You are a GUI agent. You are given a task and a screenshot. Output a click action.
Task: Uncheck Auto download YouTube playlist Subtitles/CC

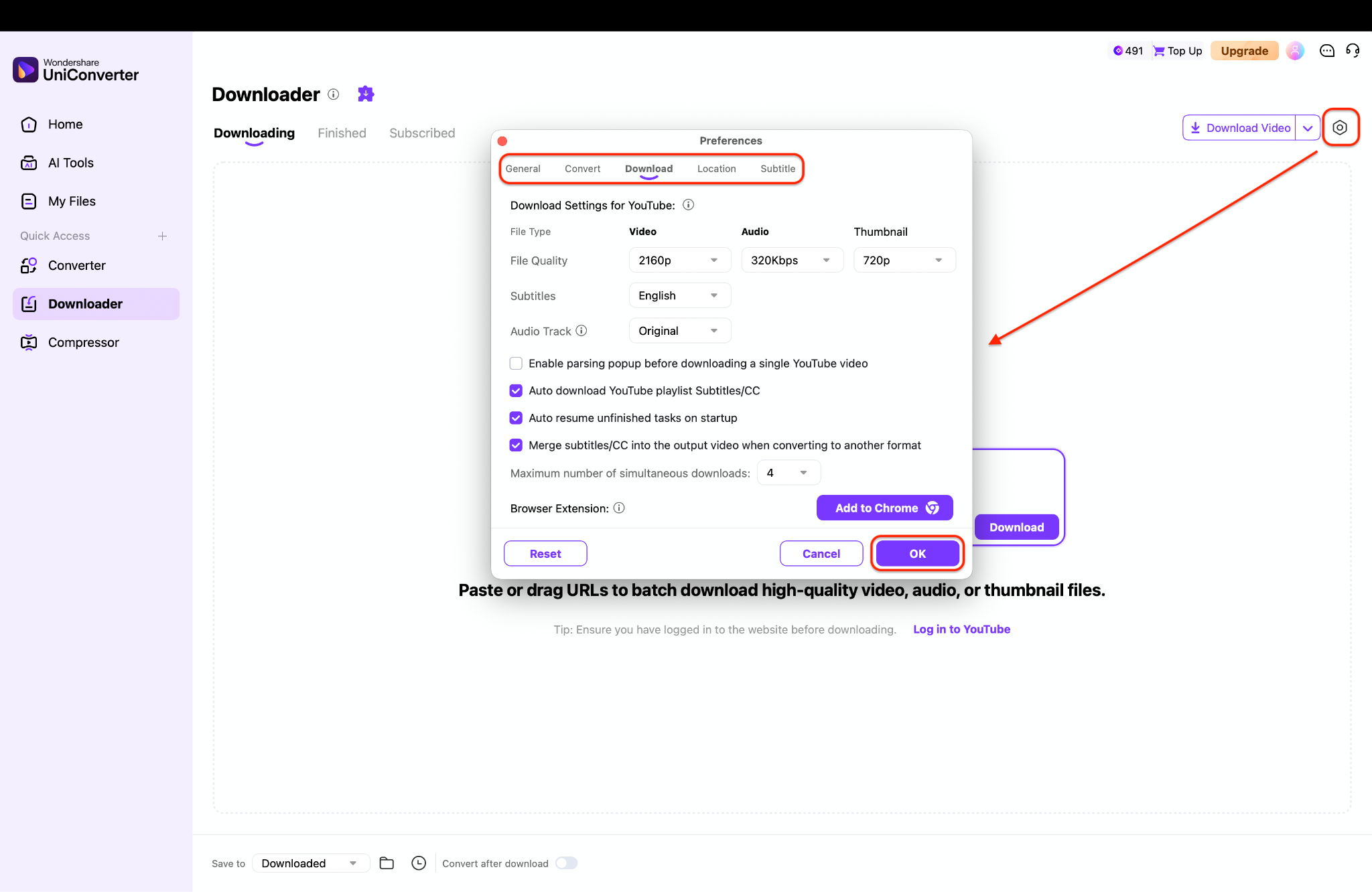tap(516, 390)
